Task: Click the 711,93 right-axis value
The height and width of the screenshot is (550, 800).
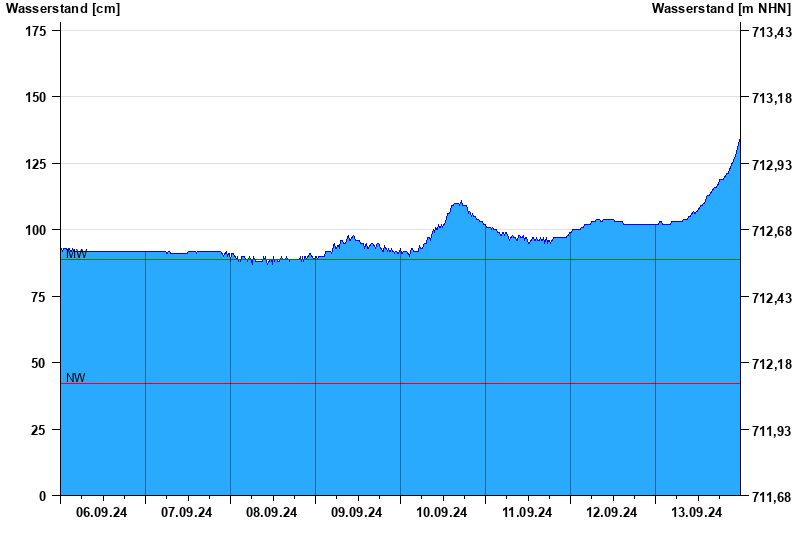Action: pos(772,431)
